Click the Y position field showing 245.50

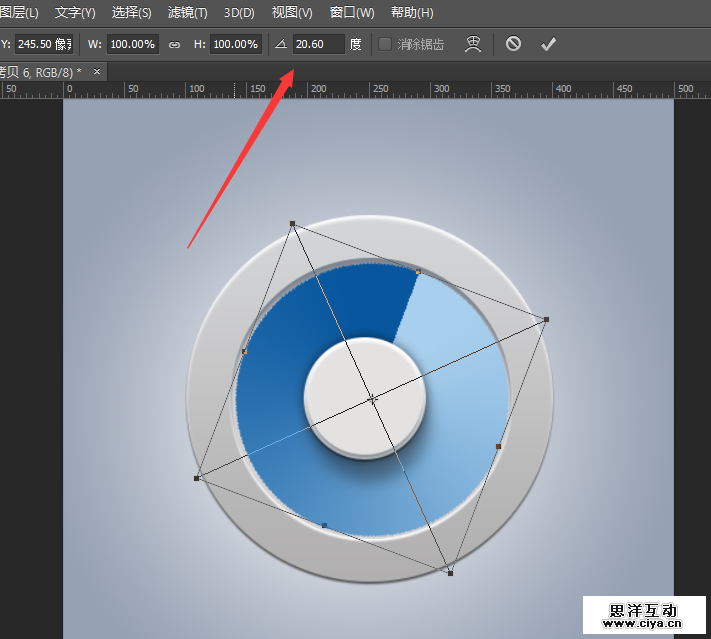tap(43, 45)
